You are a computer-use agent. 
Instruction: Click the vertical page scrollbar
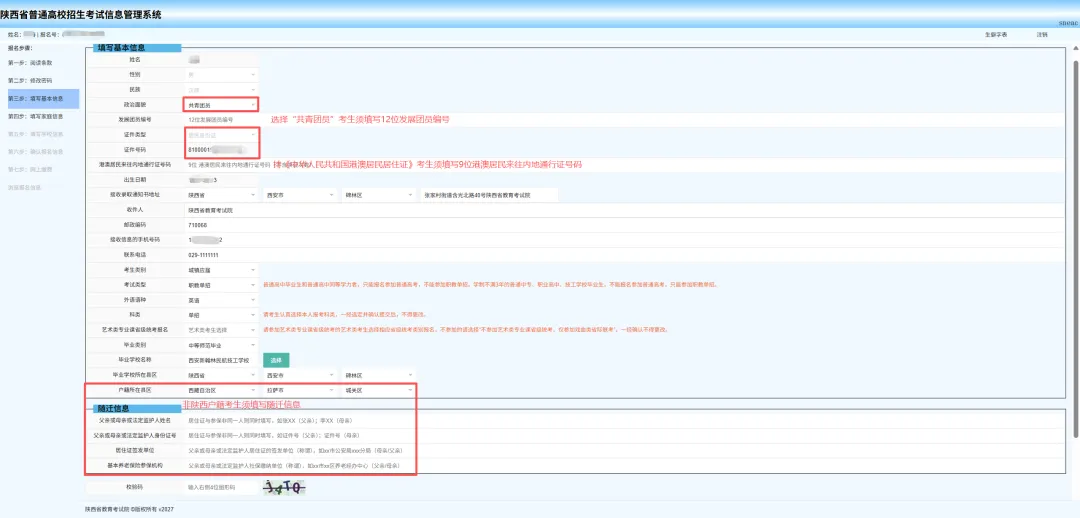1076,248
